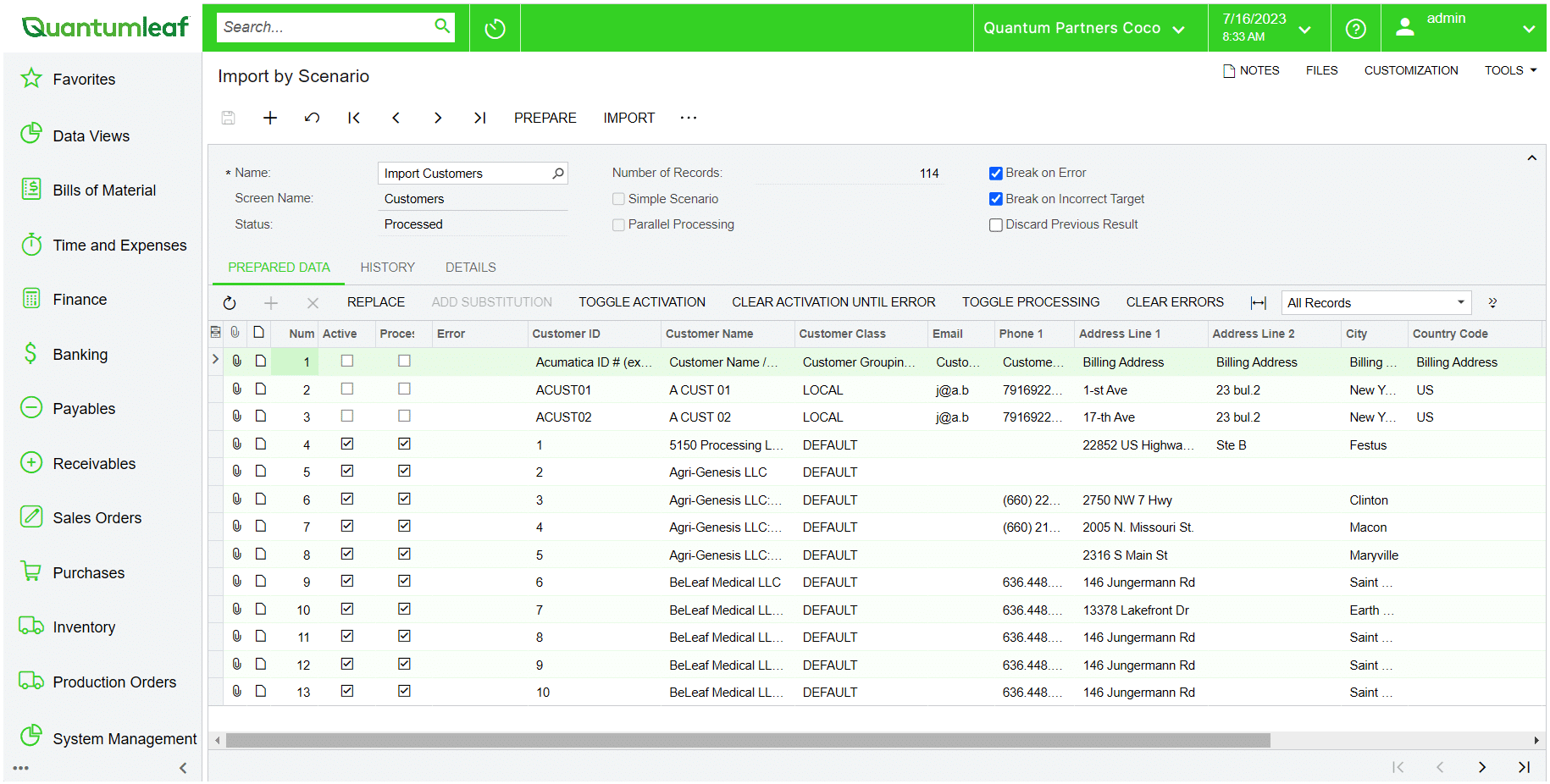Uncheck Processed box for row 6
1550x784 pixels.
[404, 499]
